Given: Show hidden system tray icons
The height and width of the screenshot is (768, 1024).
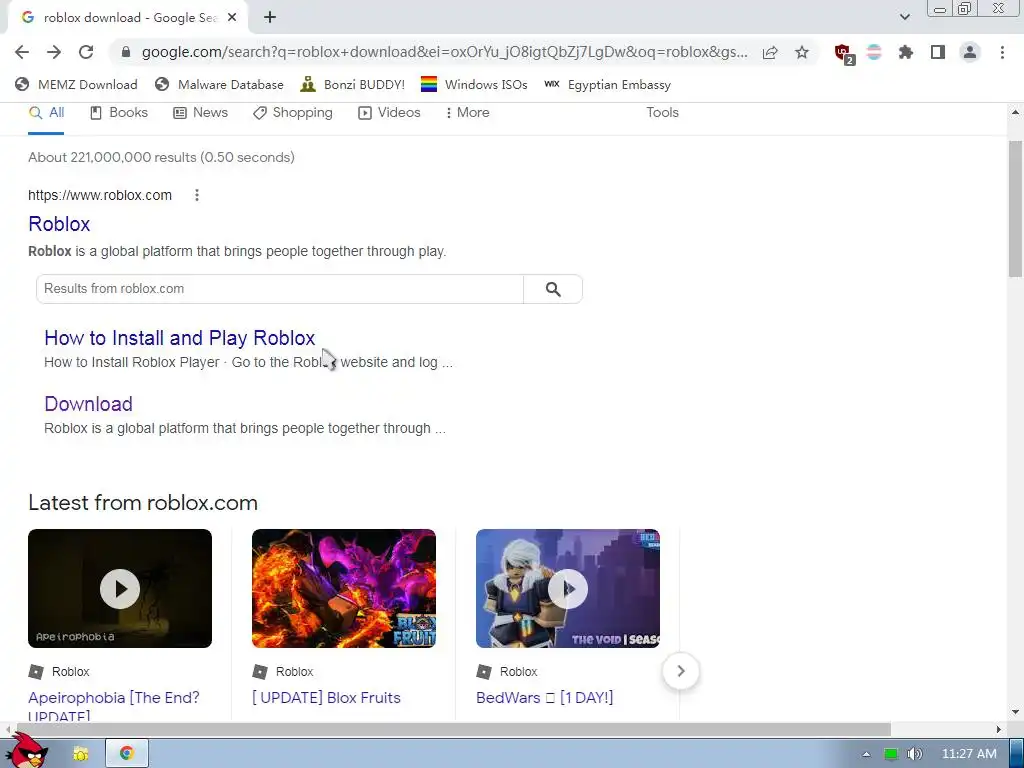Looking at the screenshot, I should [867, 754].
